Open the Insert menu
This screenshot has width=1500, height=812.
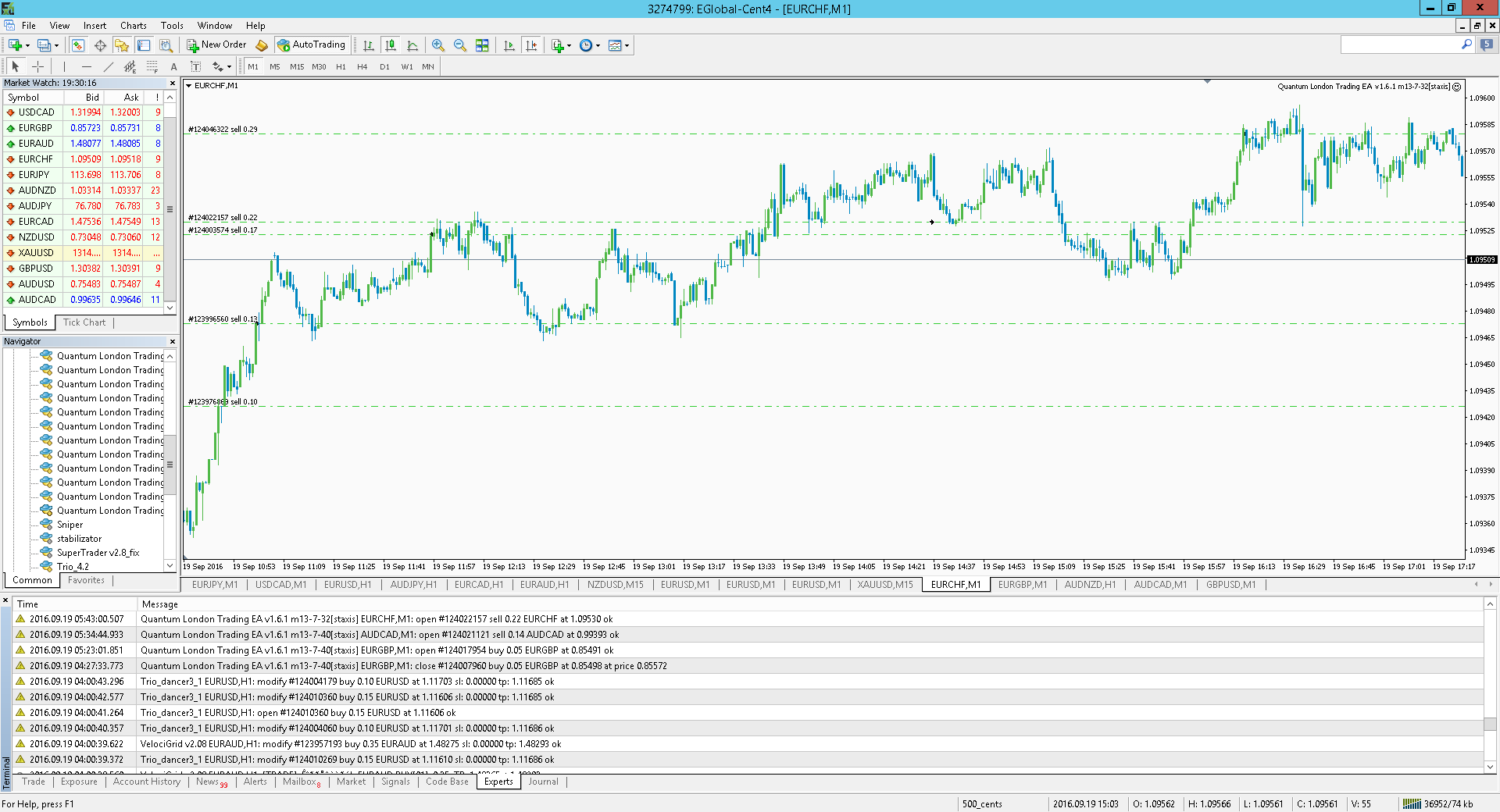tap(95, 26)
